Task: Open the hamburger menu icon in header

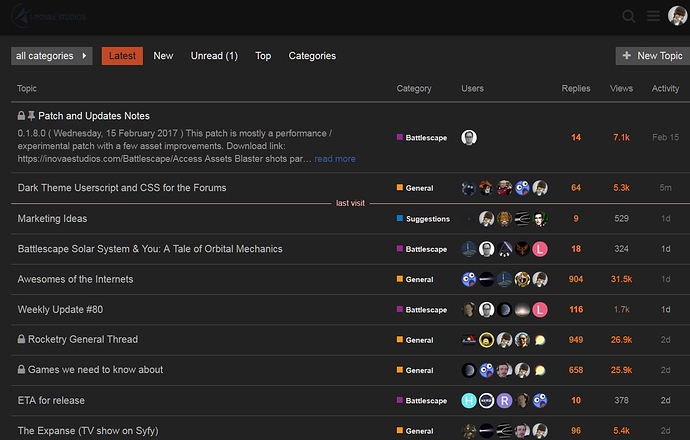Action: 653,16
